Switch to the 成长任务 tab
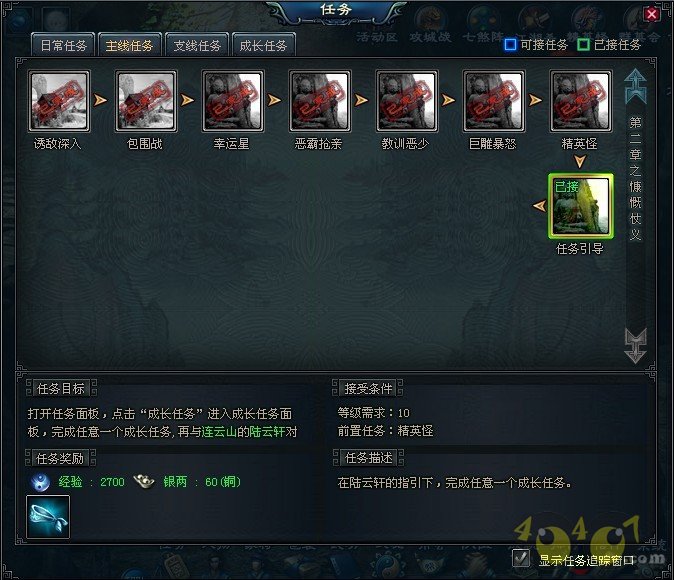Image resolution: width=674 pixels, height=580 pixels. click(263, 45)
